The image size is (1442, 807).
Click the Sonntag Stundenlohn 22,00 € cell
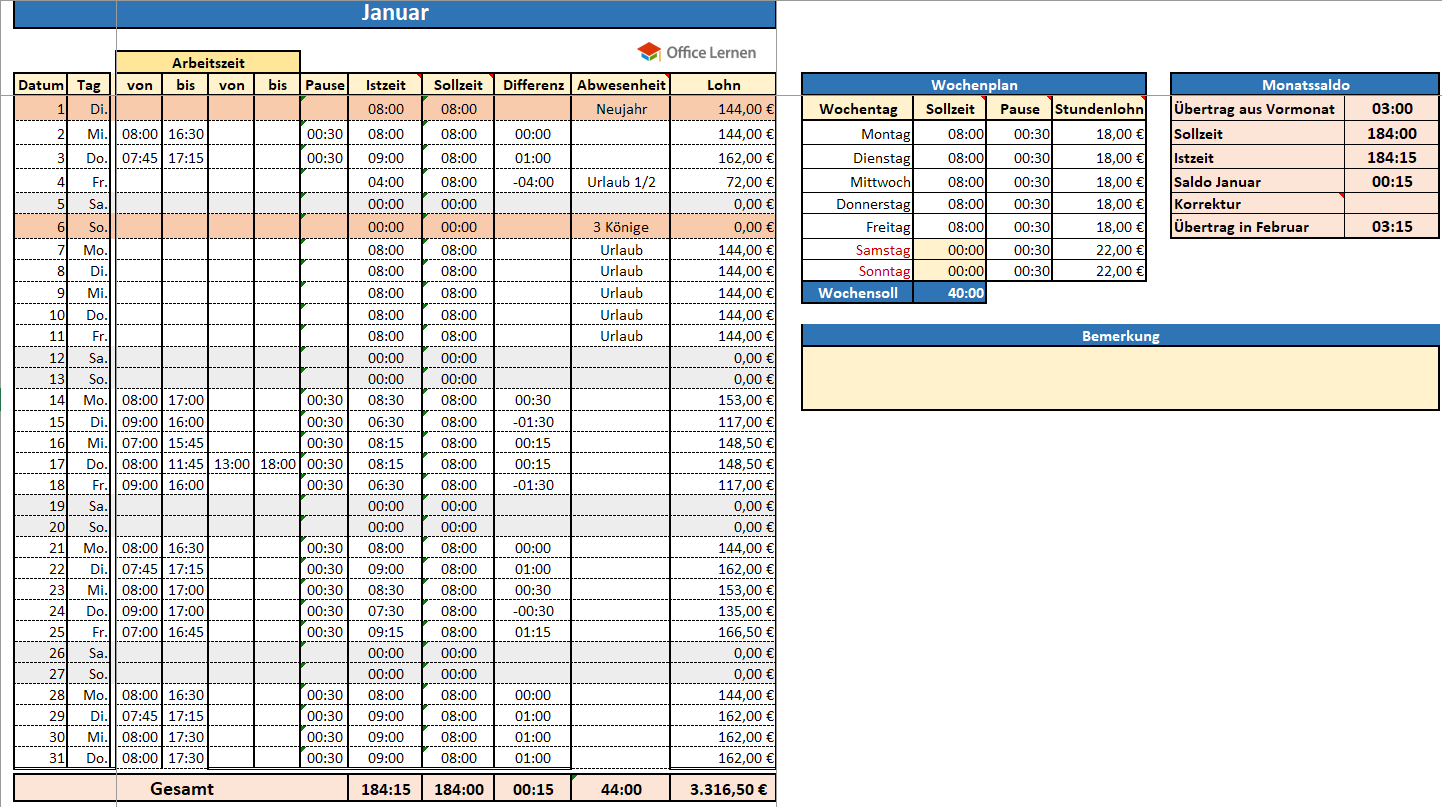(x=1099, y=272)
